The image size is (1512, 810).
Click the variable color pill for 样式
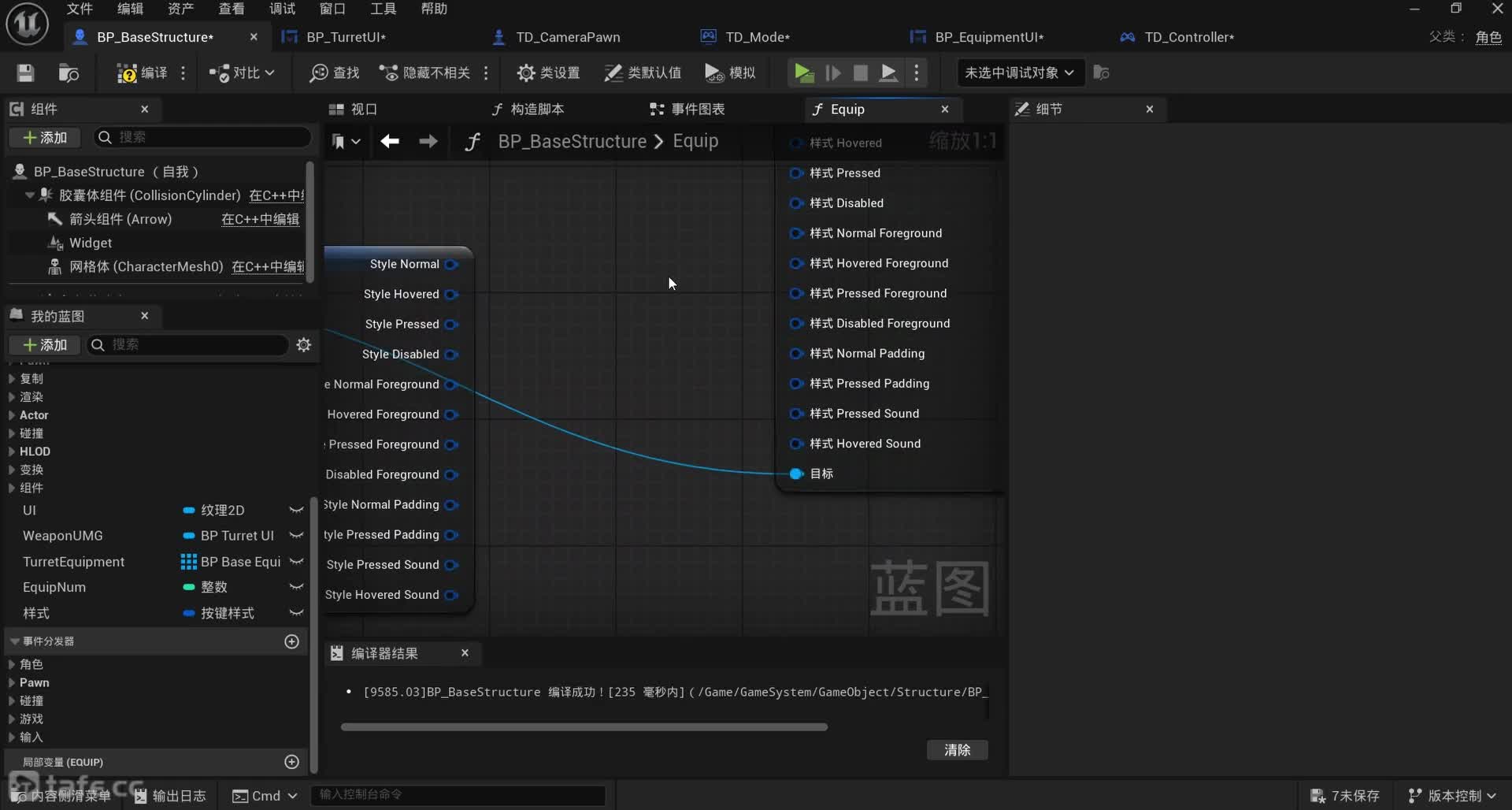coord(189,614)
